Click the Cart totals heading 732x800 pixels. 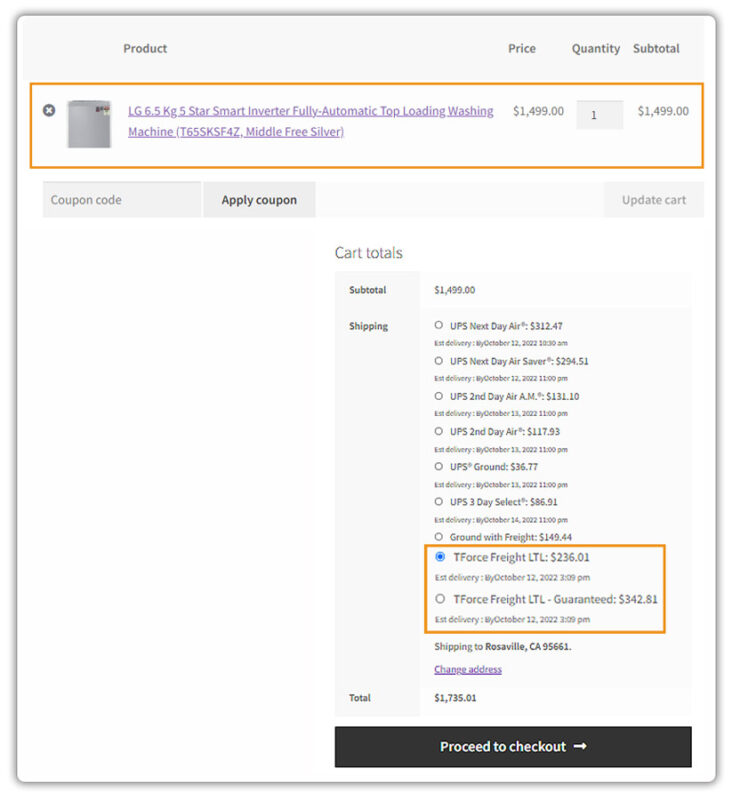tap(368, 253)
